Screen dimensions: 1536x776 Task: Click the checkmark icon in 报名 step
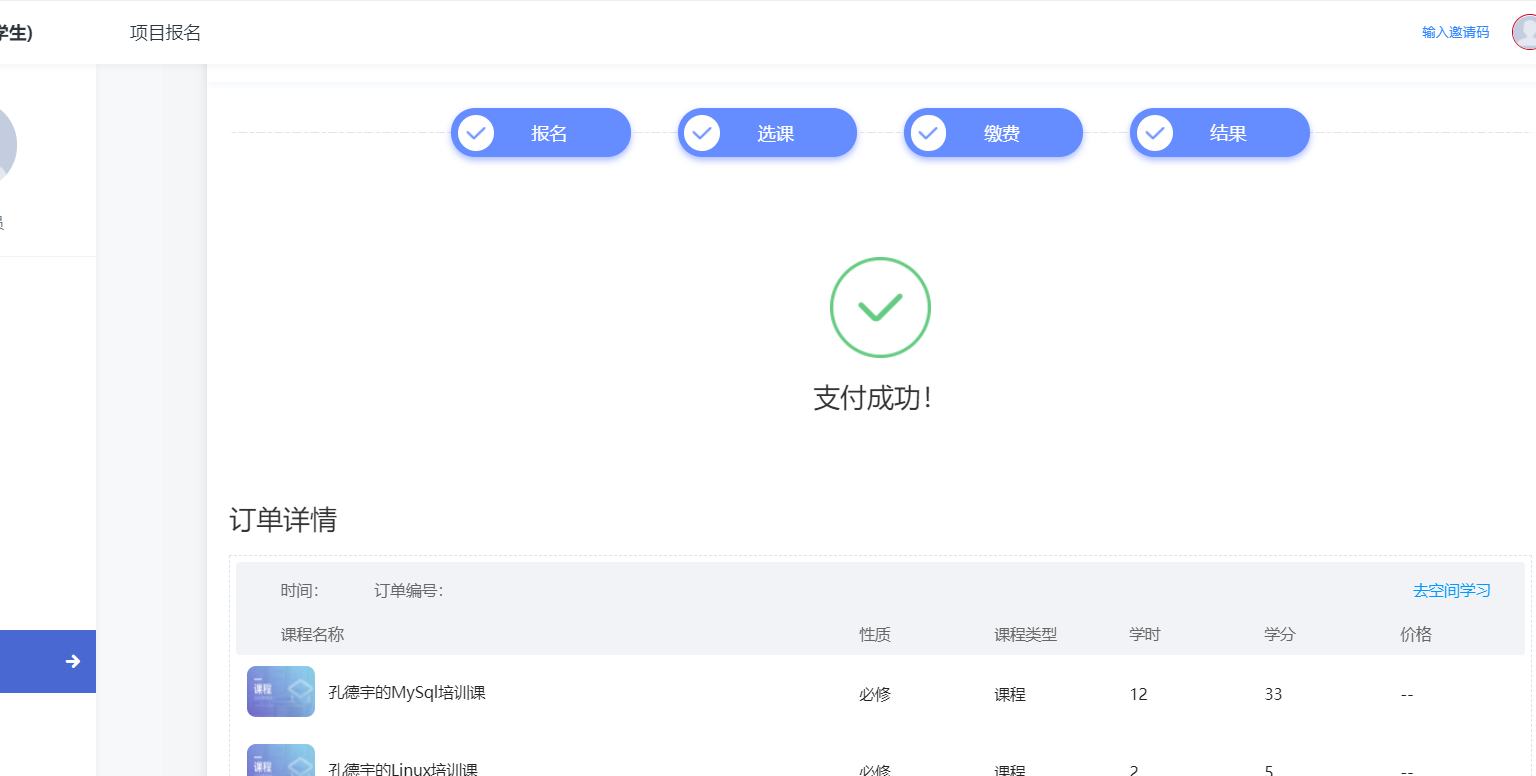[476, 133]
